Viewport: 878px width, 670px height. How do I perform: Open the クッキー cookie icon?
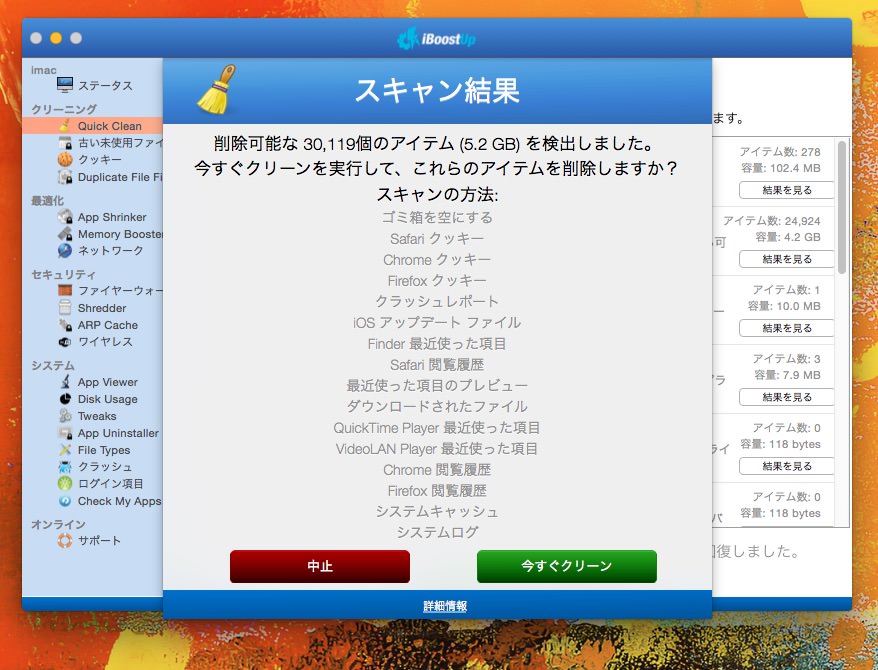tap(65, 160)
